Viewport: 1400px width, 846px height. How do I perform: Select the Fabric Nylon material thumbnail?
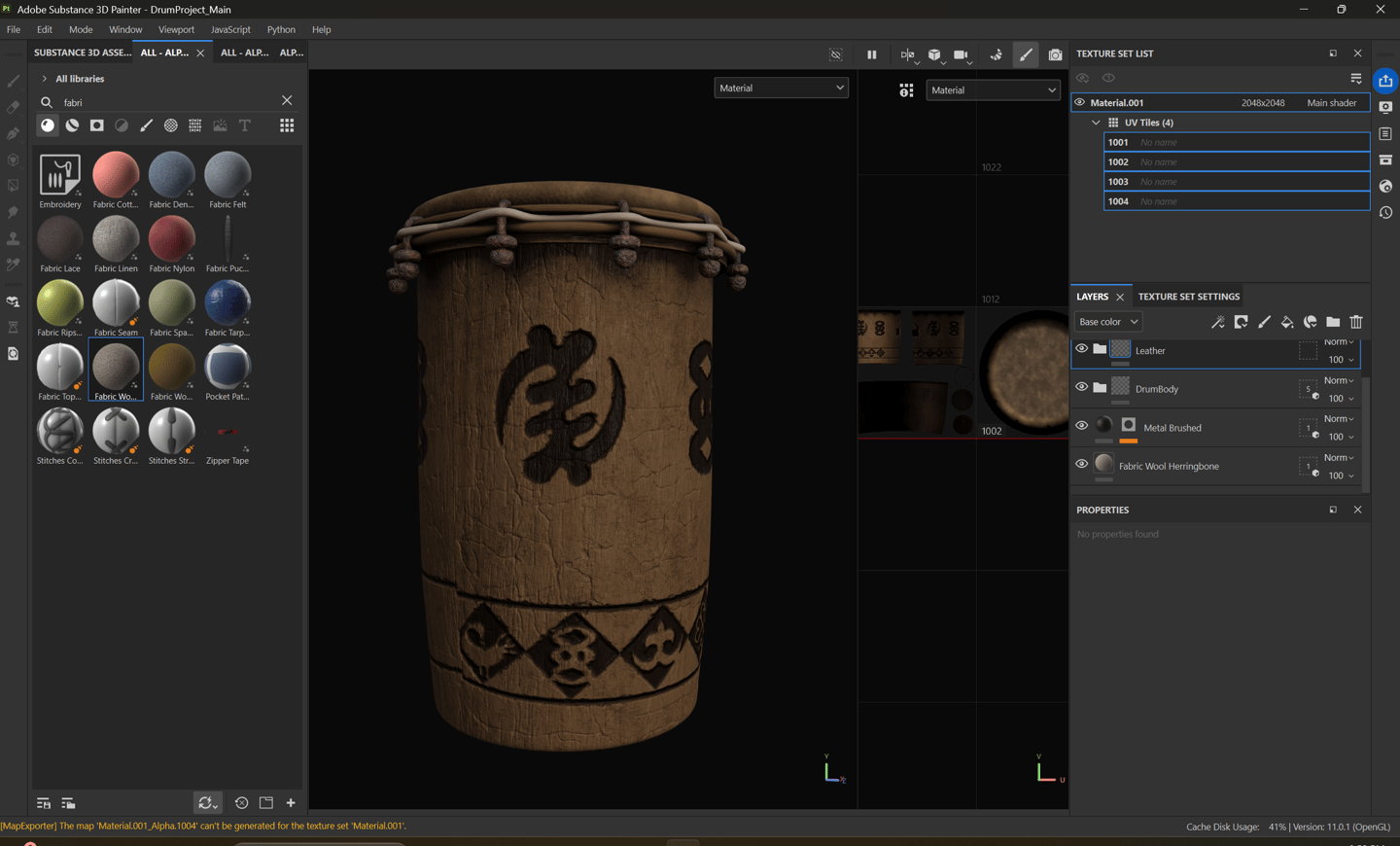click(x=172, y=240)
